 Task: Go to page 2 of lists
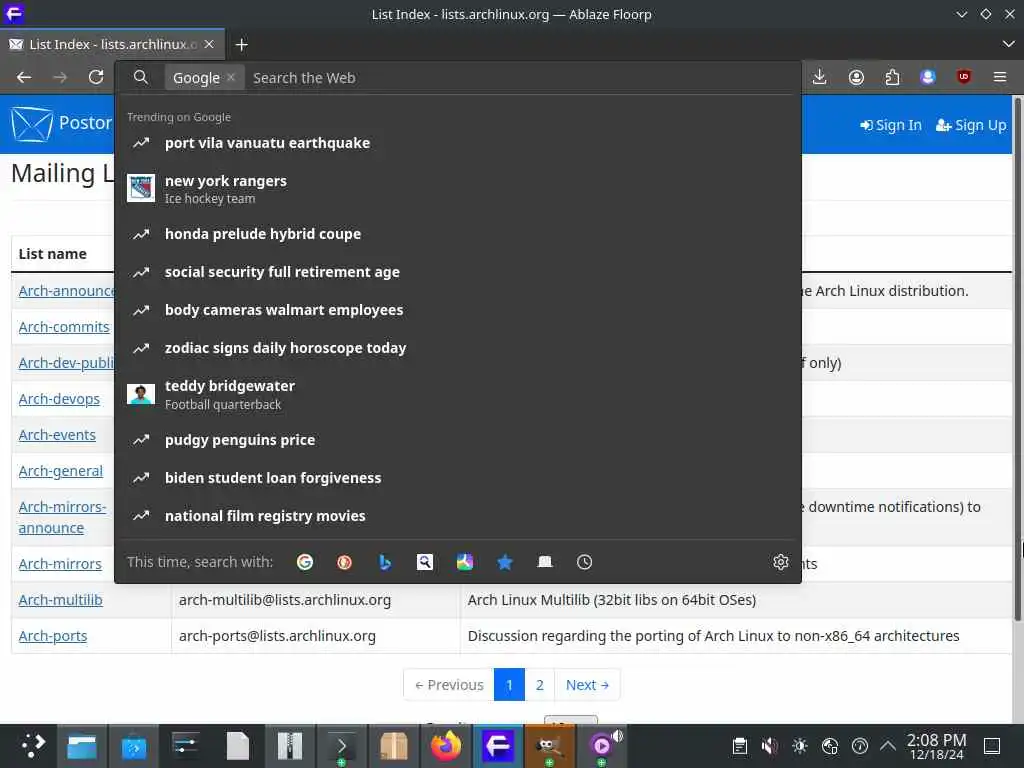pos(539,684)
